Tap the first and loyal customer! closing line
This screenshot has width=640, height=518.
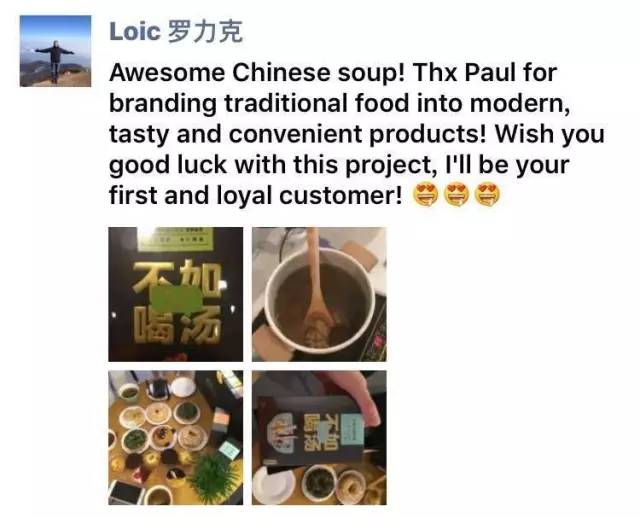click(256, 196)
